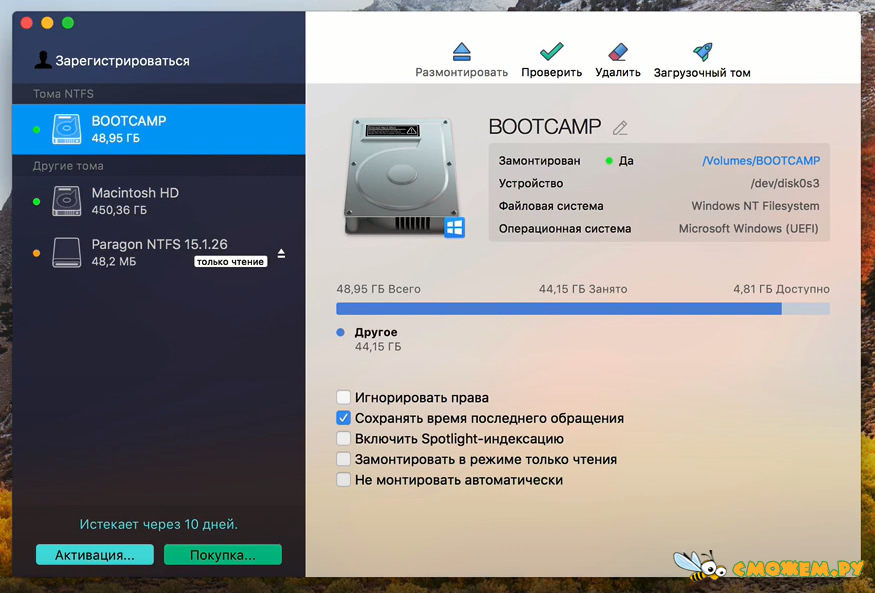Click the 48,95 ГБ Всего label

378,289
